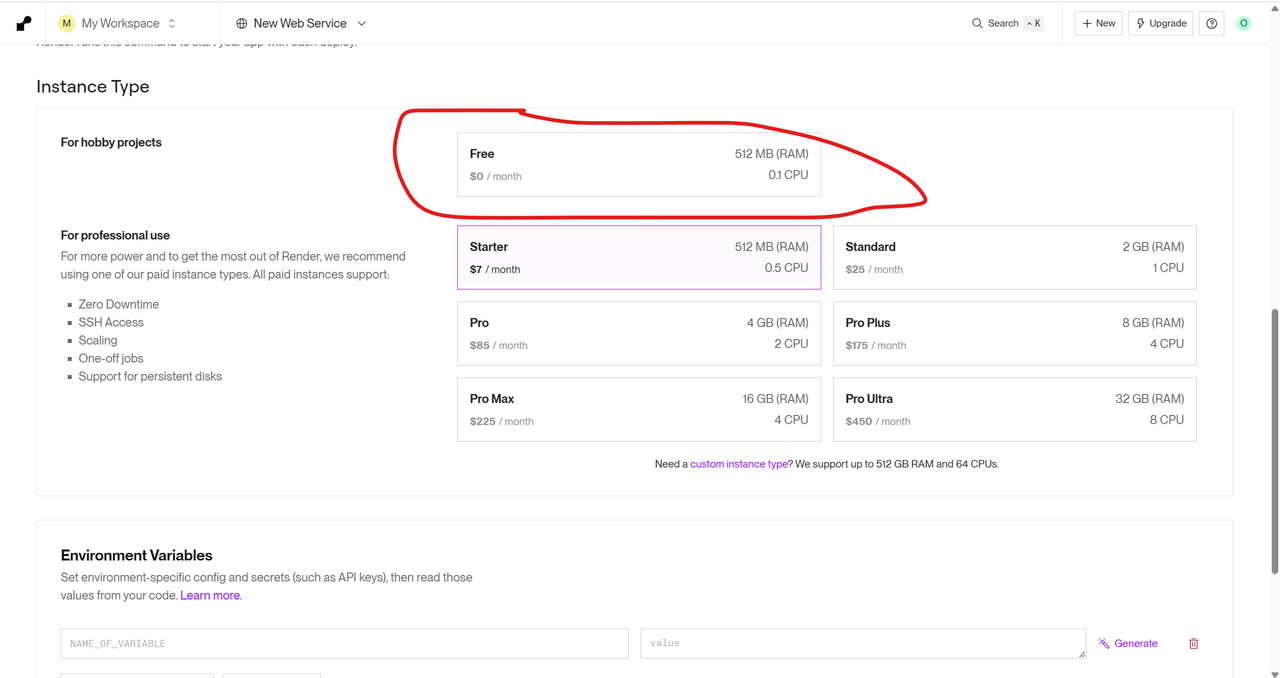Click the magic wand Generate icon

point(1104,643)
